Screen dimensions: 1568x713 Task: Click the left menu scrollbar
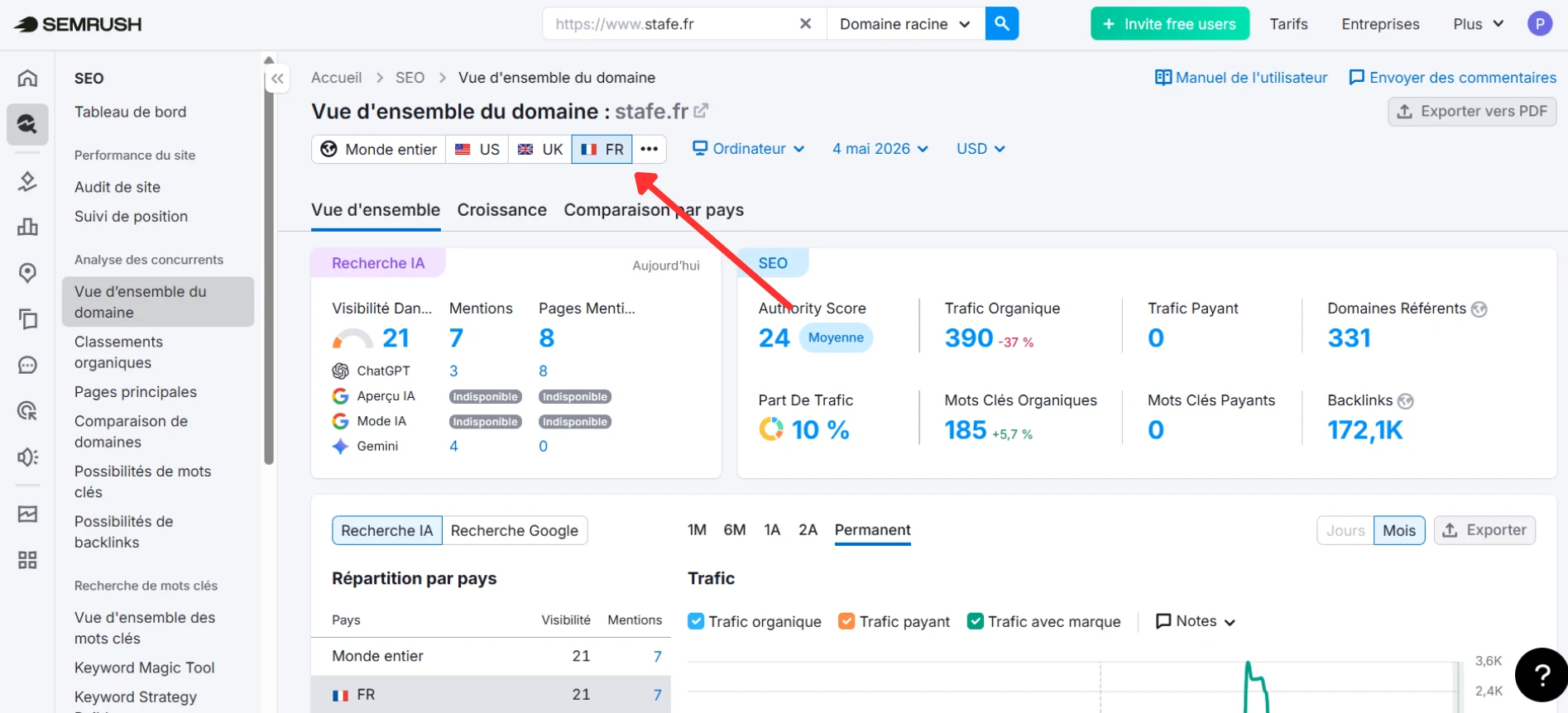(269, 265)
